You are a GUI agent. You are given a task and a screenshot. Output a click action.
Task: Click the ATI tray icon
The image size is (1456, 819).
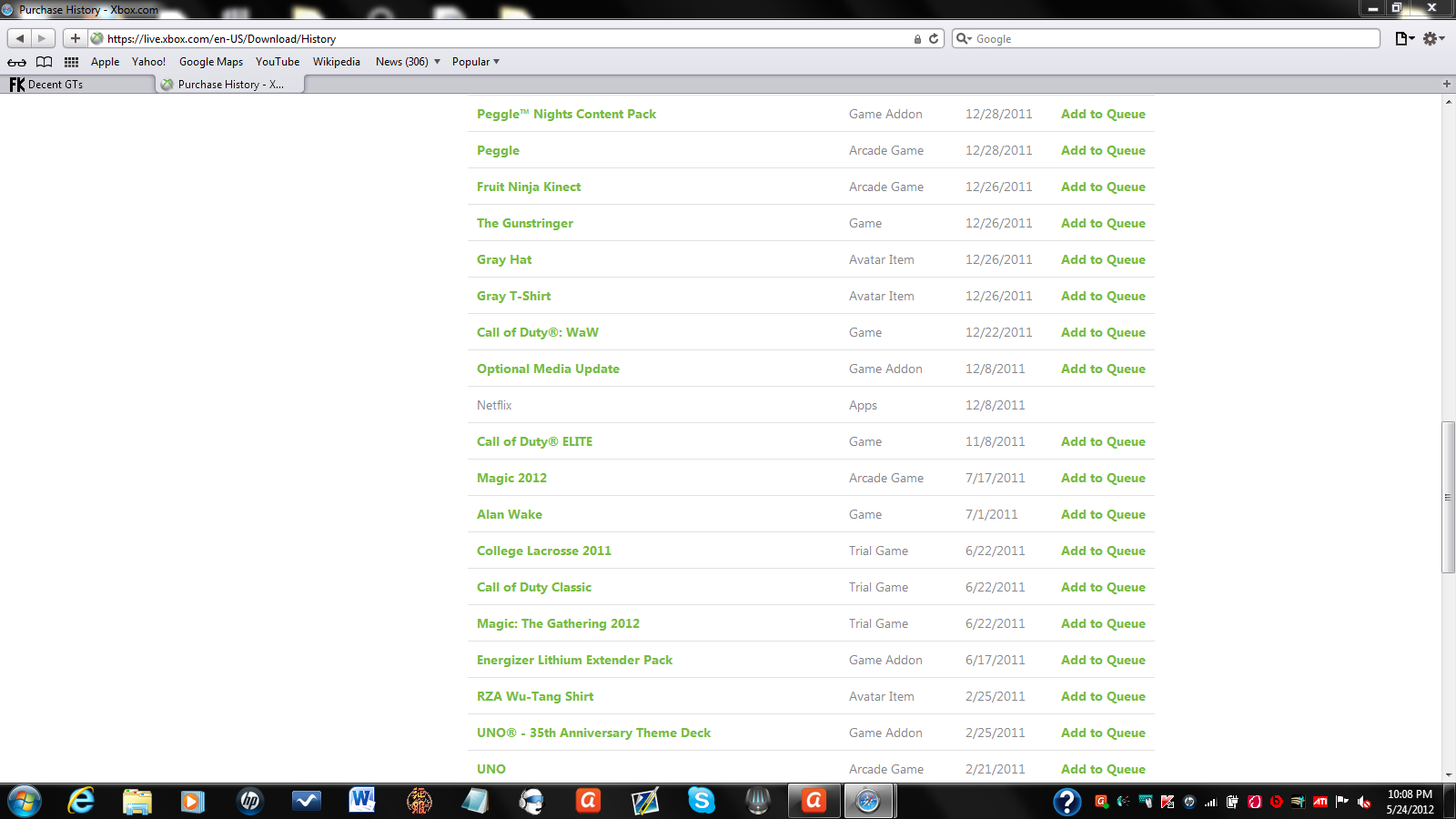1320,802
